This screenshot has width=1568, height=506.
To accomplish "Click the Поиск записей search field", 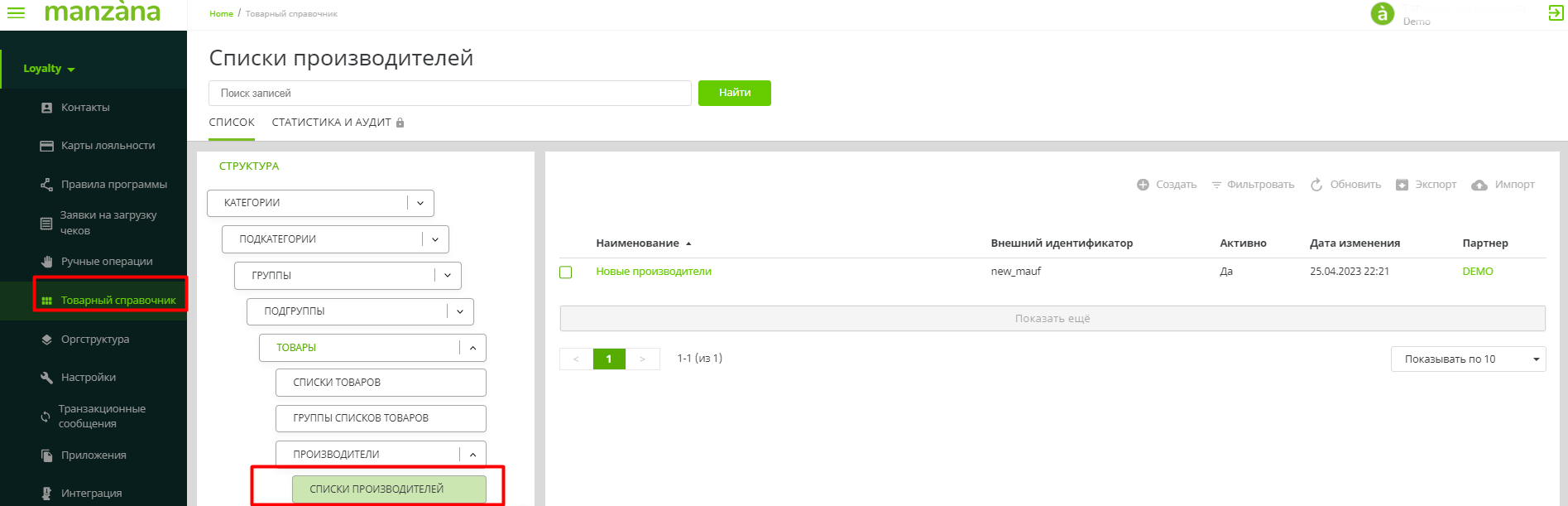I will [x=449, y=94].
